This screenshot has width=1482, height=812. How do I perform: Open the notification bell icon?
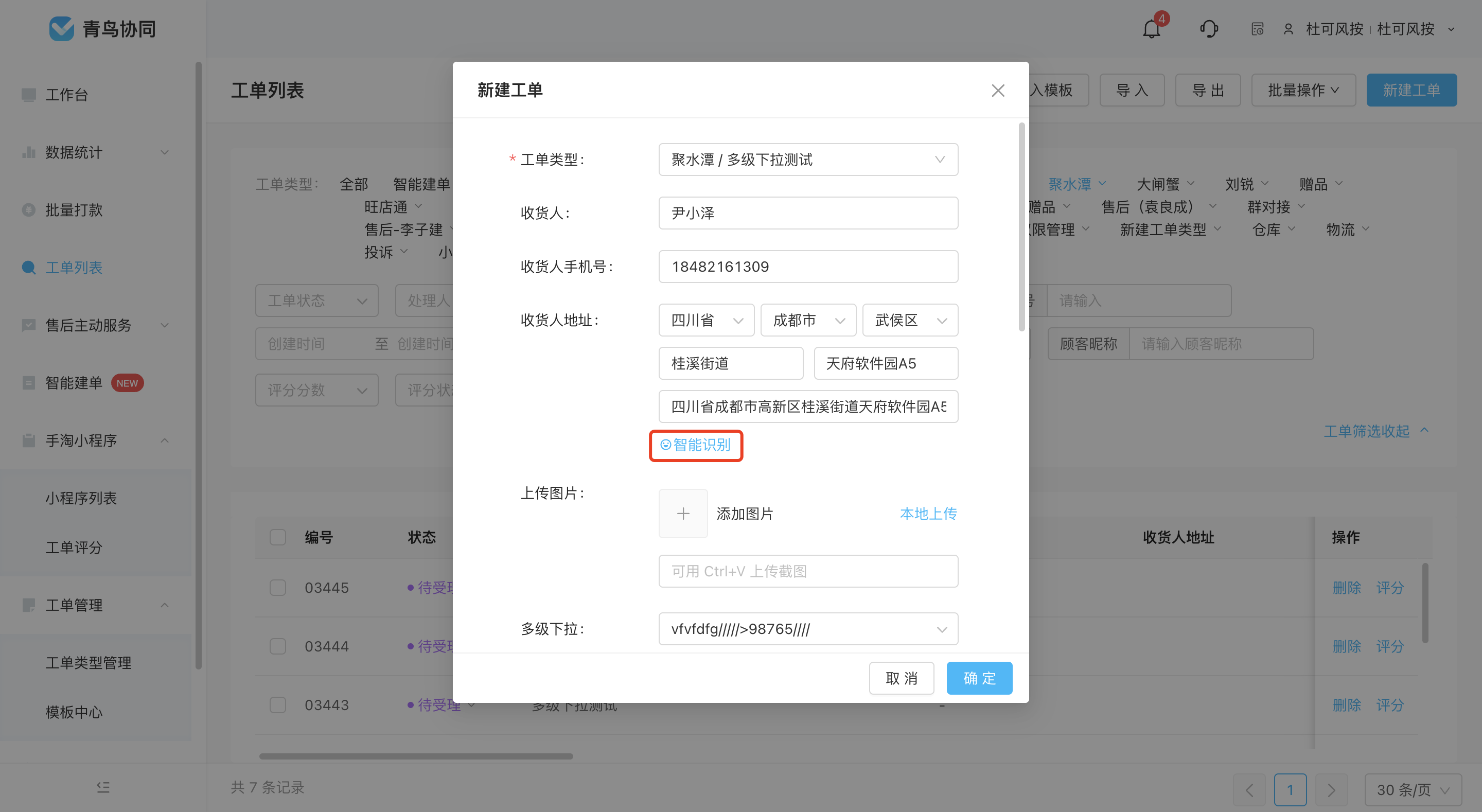click(1151, 29)
